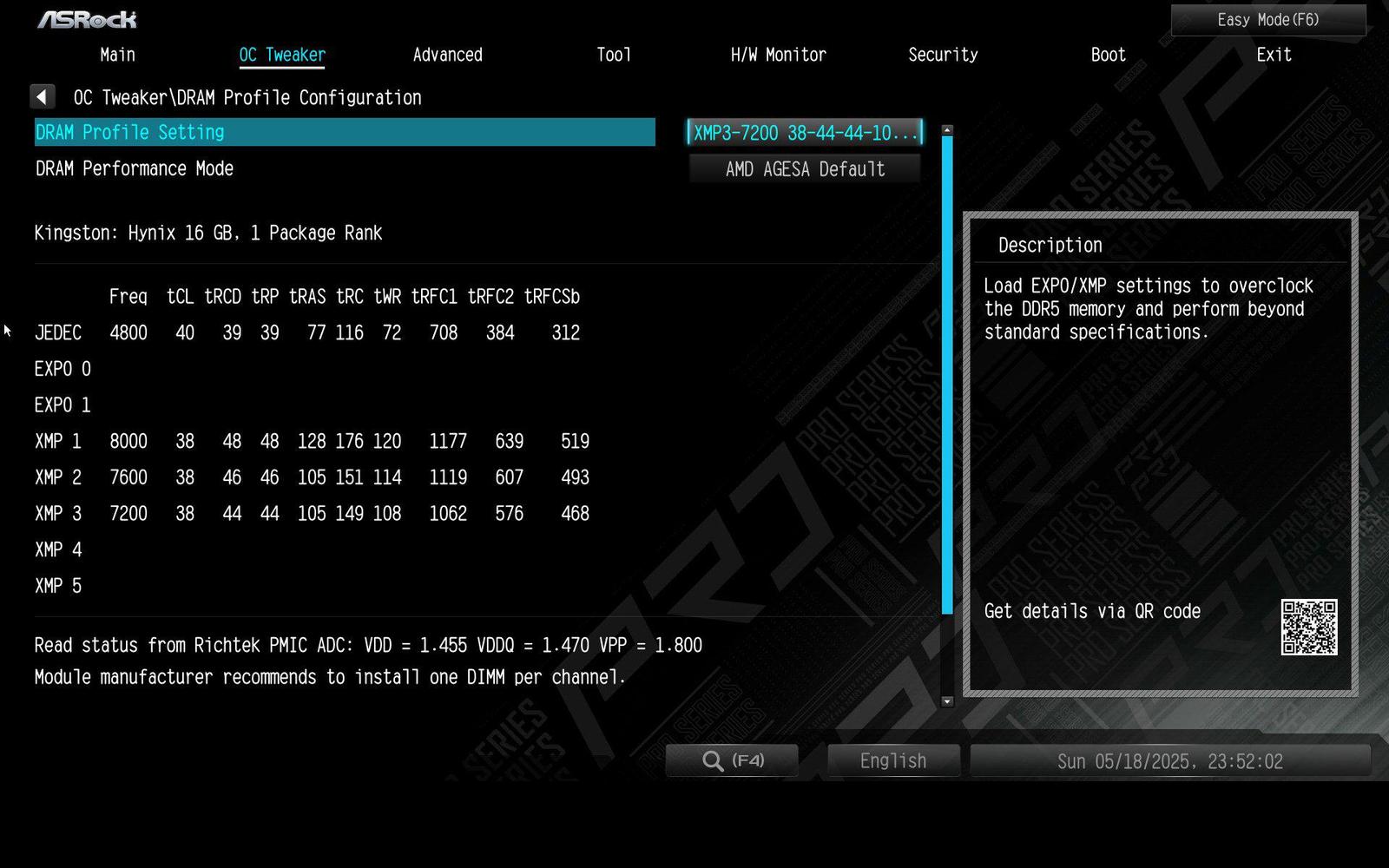This screenshot has width=1389, height=868.
Task: Open the DRAM Performance Mode dropdown
Action: click(804, 168)
